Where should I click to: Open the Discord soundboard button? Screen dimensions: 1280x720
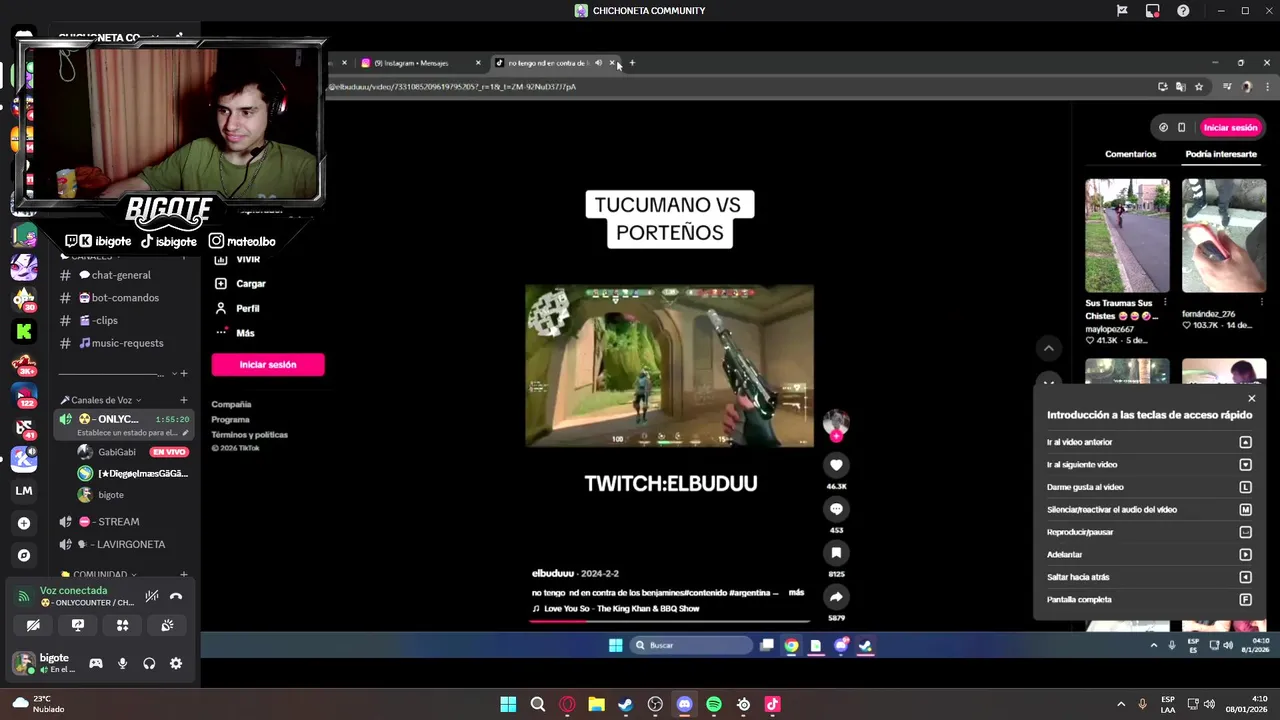coord(167,625)
